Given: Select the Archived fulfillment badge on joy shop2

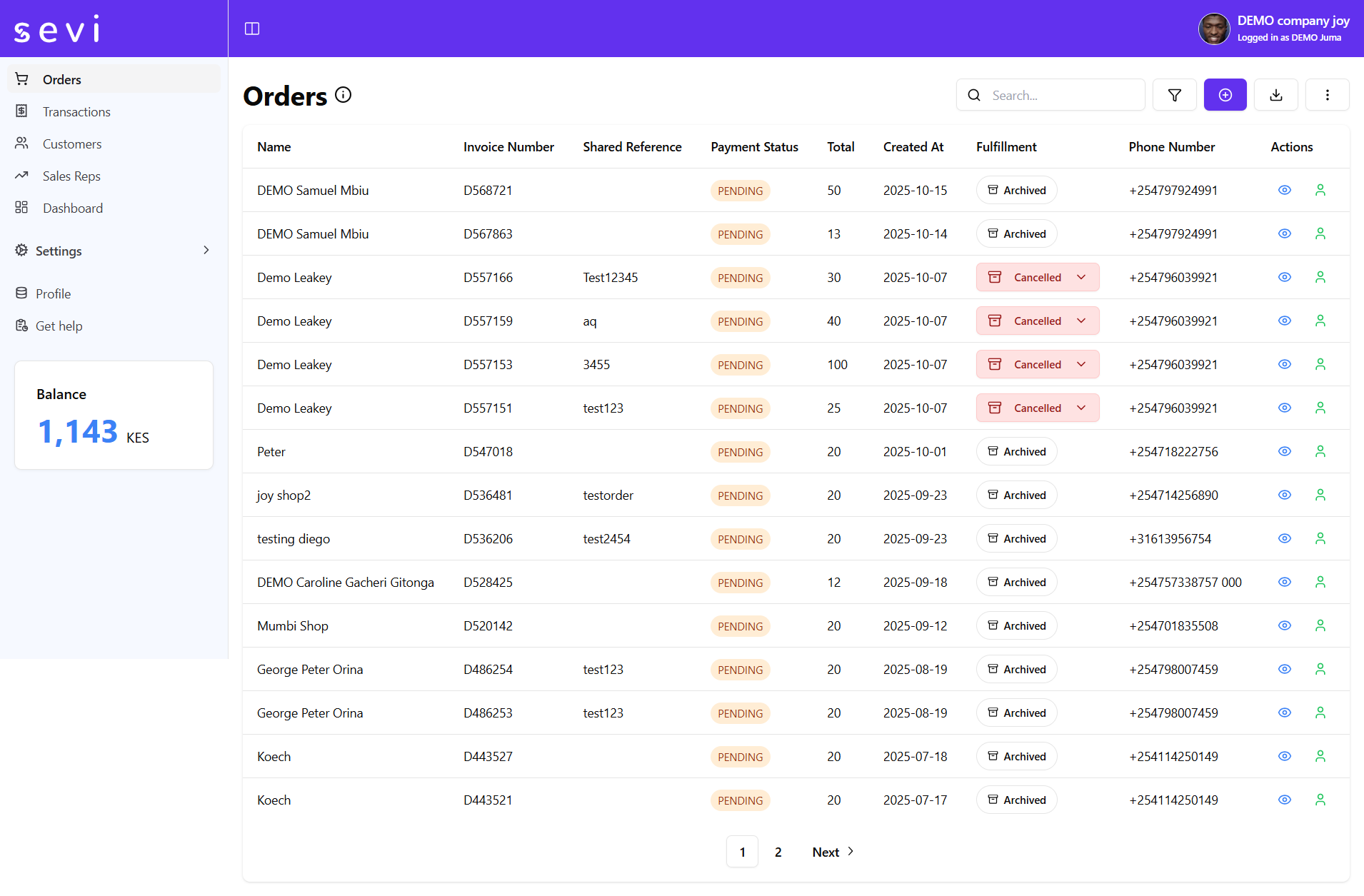Looking at the screenshot, I should click(1016, 495).
